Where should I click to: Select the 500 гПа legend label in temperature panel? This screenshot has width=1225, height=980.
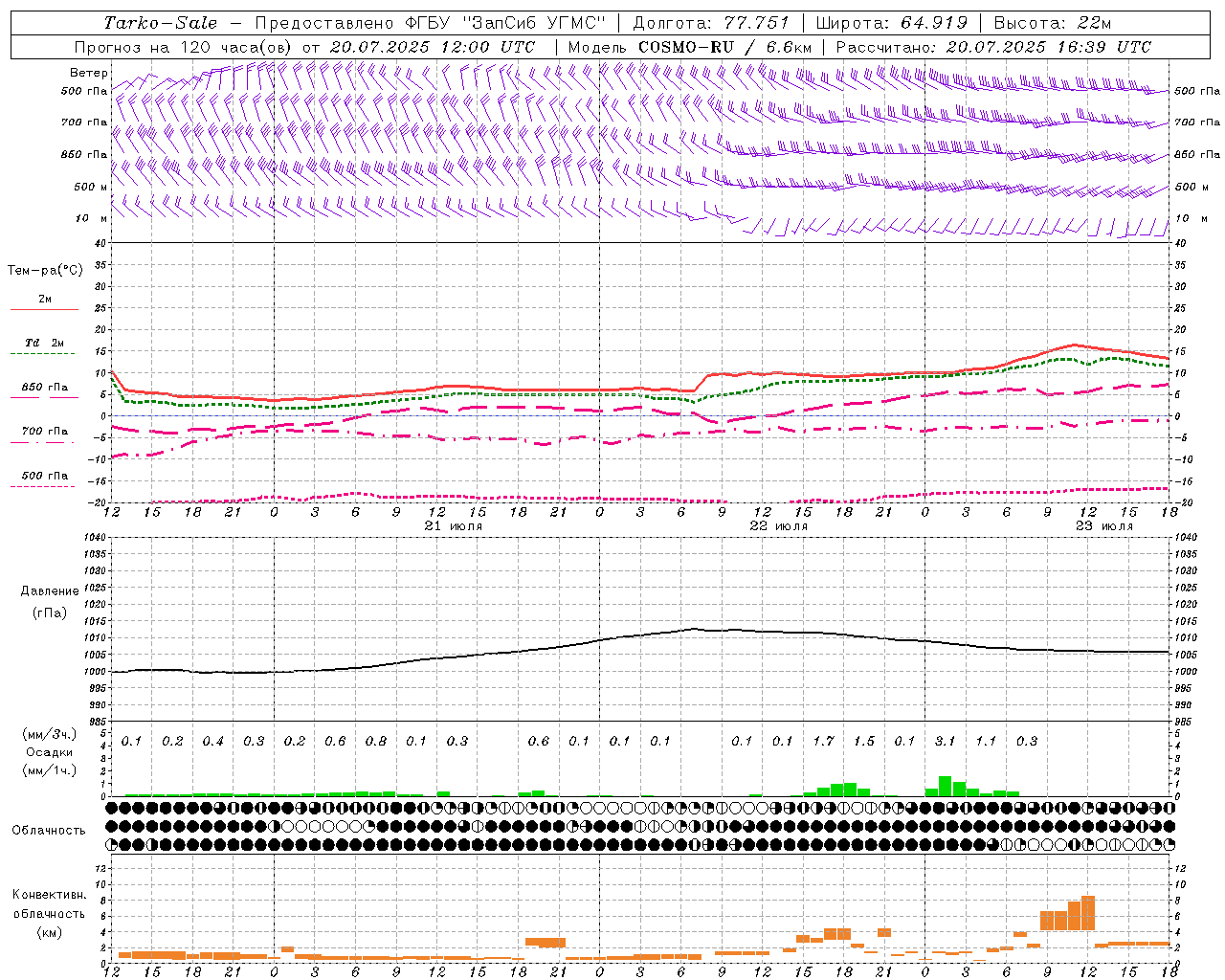tap(45, 476)
